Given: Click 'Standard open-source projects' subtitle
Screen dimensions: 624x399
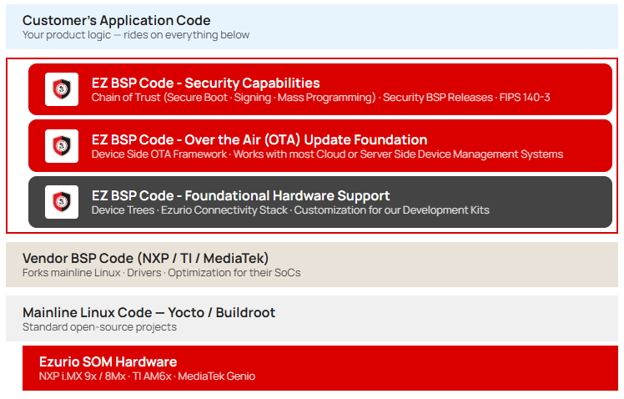Looking at the screenshot, I should (x=99, y=327).
